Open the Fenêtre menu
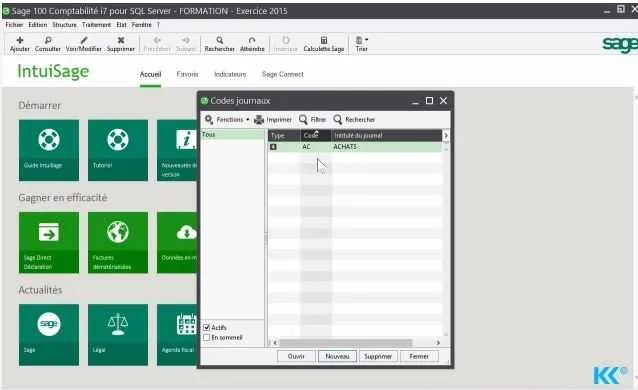This screenshot has height=390, width=638. click(x=141, y=25)
